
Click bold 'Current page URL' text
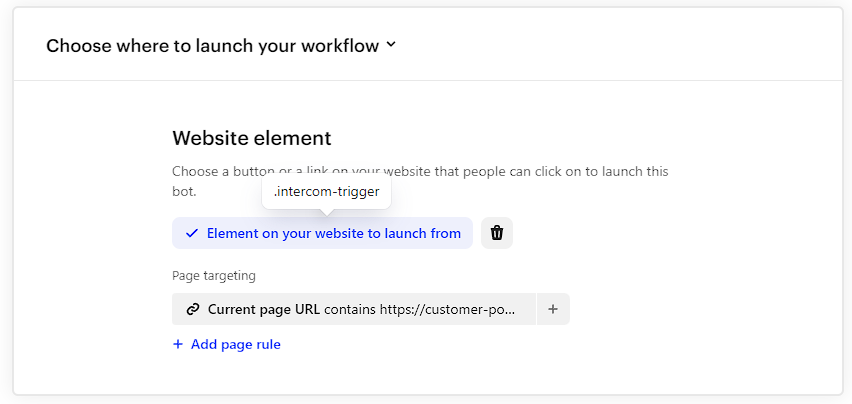click(x=264, y=310)
